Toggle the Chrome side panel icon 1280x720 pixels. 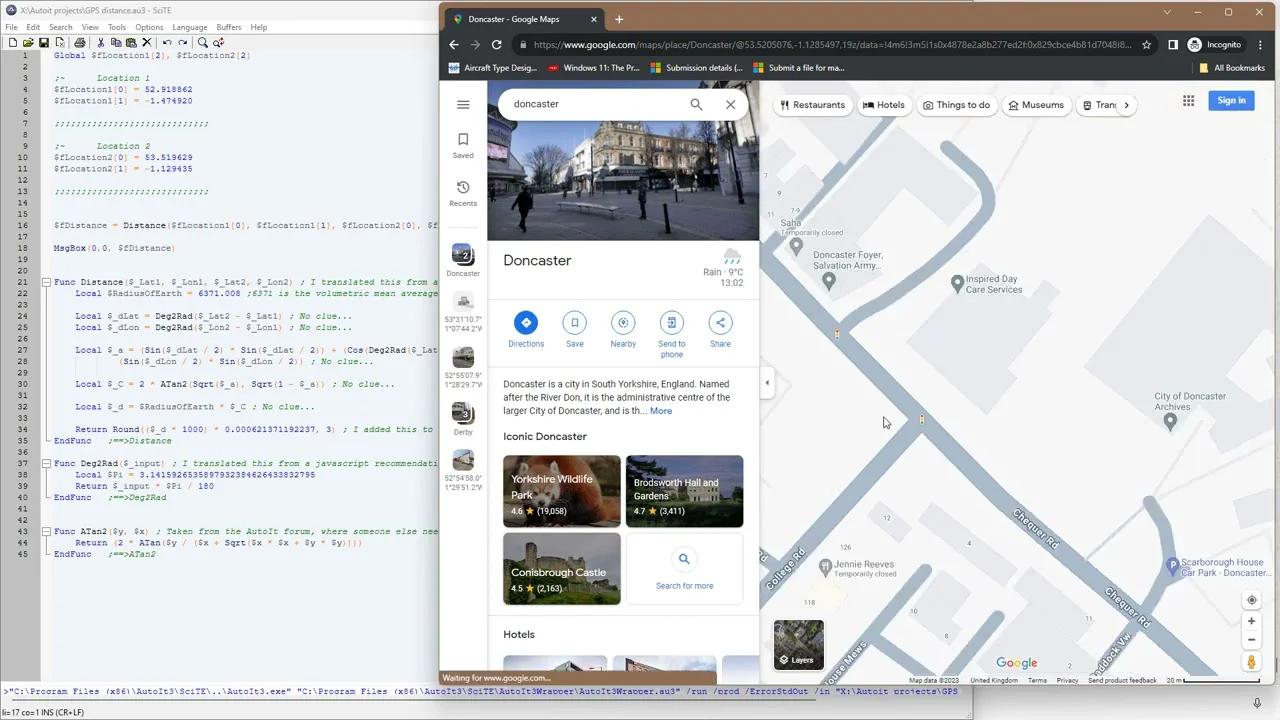[x=1173, y=45]
